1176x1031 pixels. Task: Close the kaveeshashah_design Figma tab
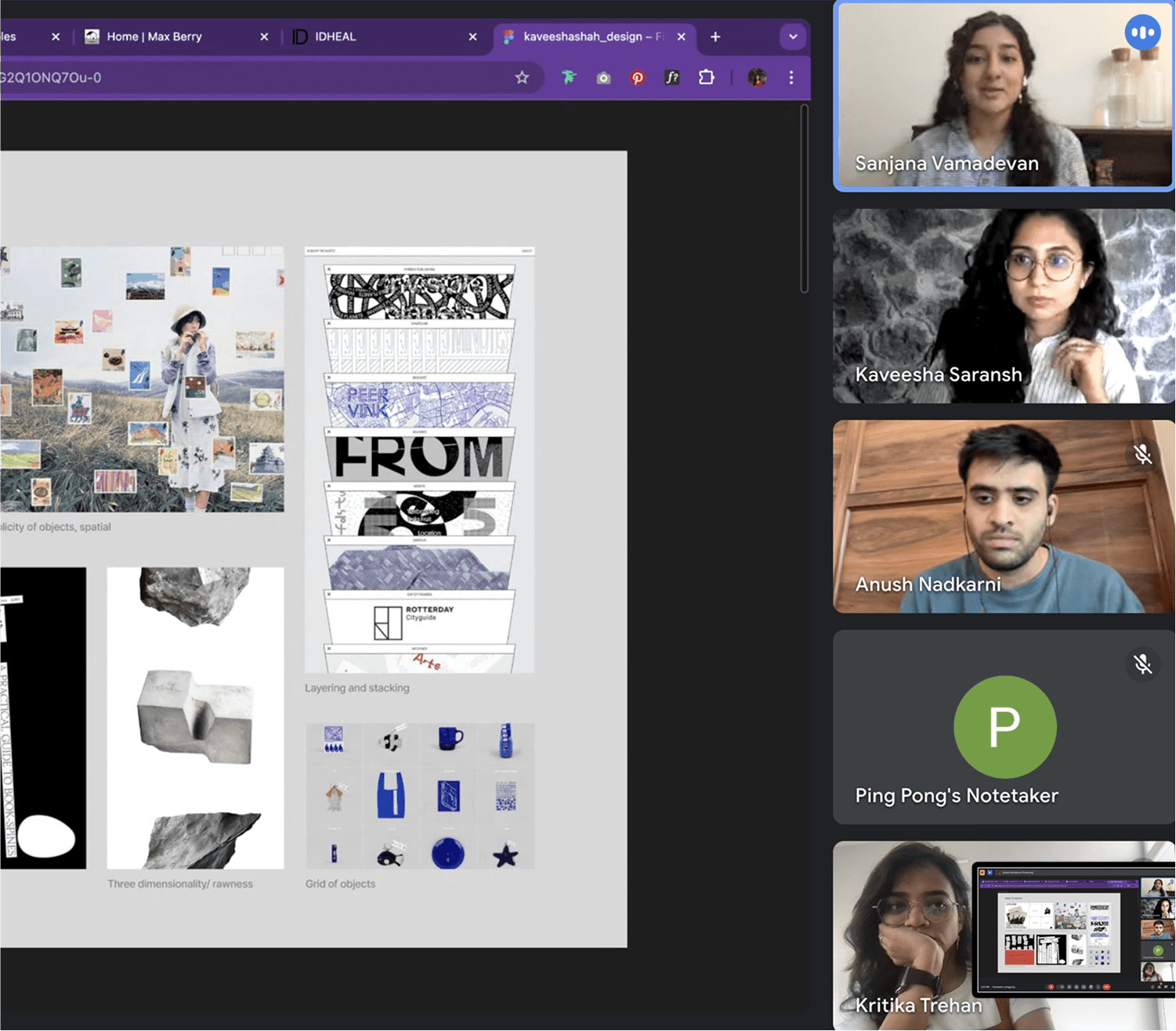point(682,37)
